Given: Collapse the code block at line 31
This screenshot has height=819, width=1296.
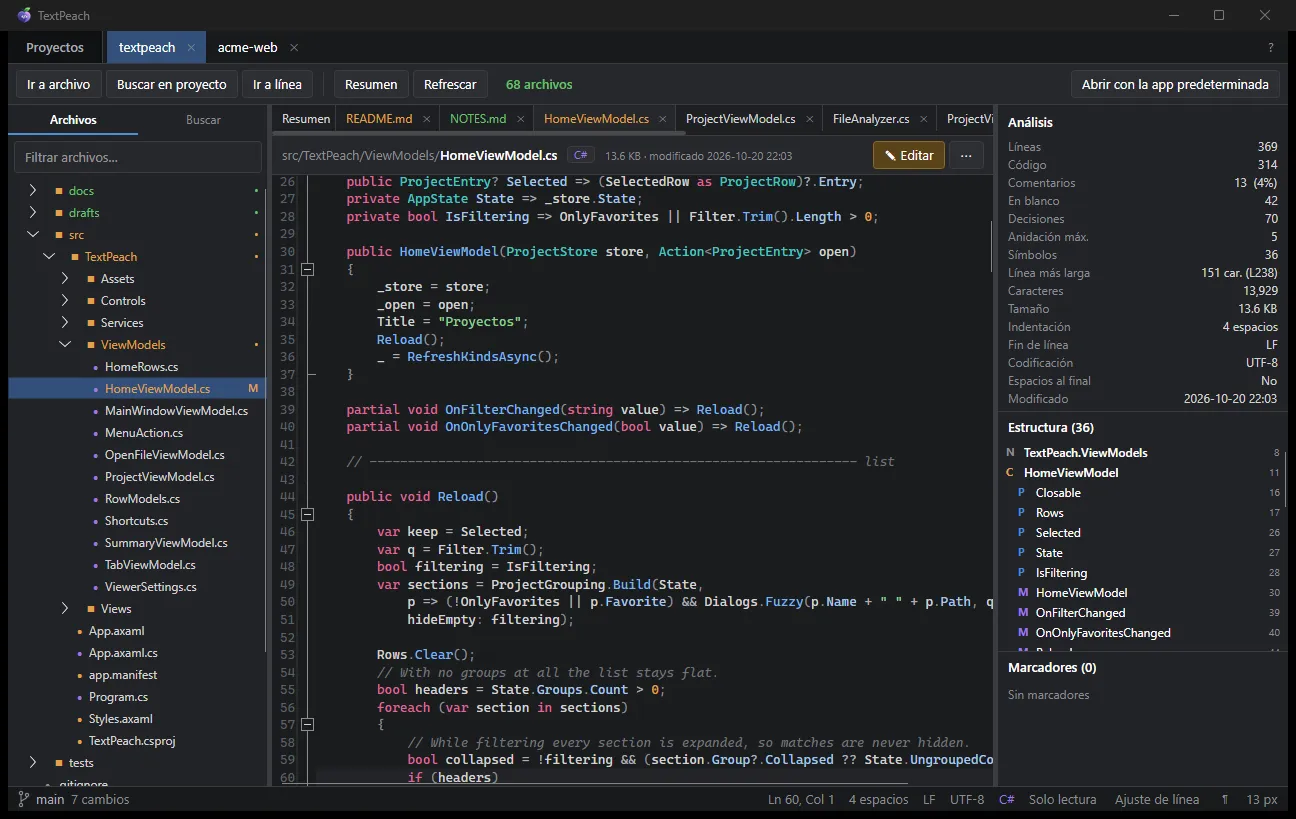Looking at the screenshot, I should 308,270.
